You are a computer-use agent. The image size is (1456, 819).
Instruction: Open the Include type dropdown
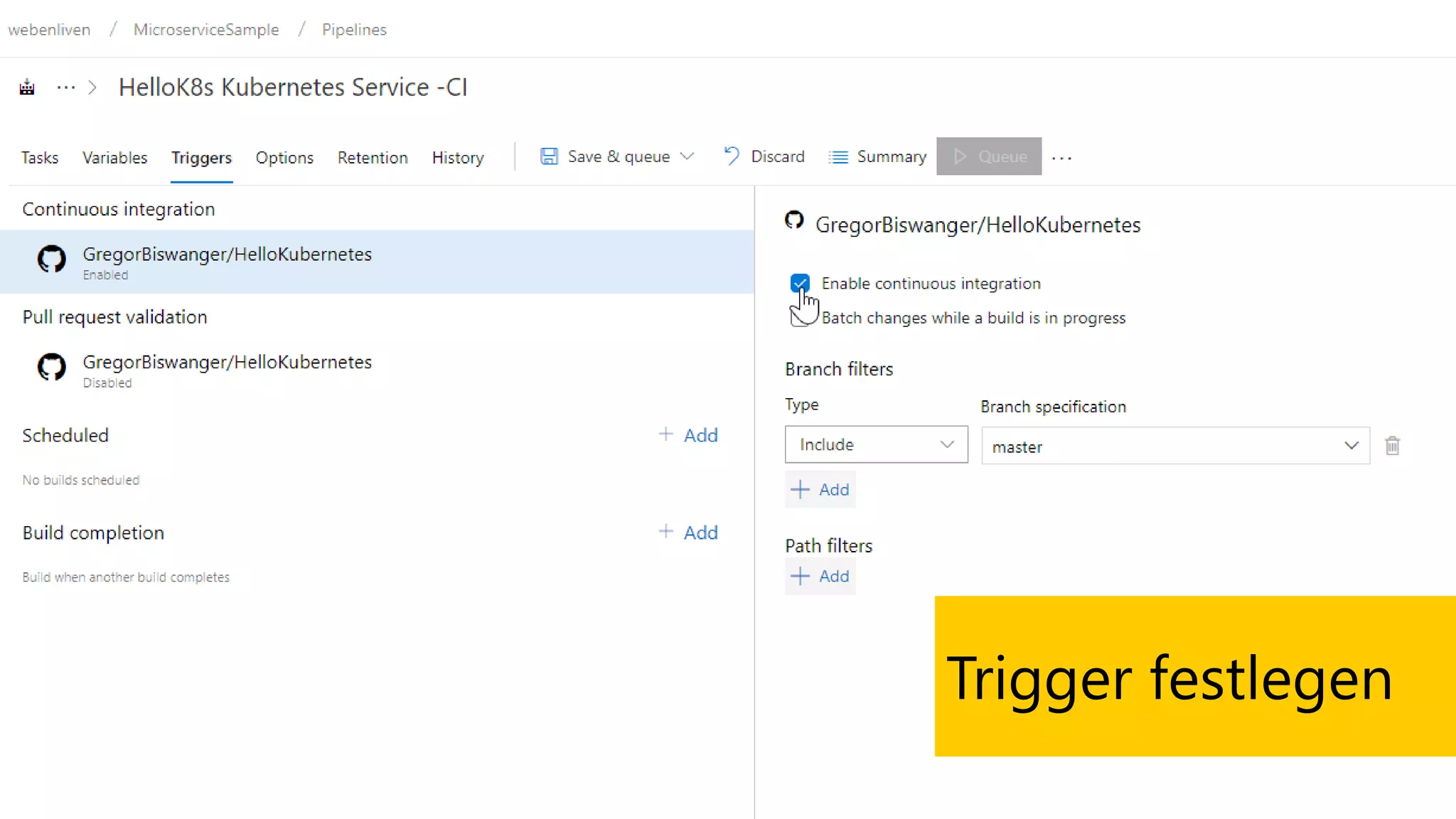[876, 444]
